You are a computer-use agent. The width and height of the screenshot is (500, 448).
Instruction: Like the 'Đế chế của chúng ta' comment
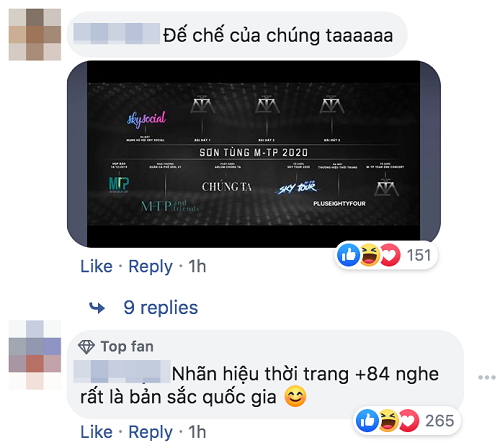coord(96,266)
